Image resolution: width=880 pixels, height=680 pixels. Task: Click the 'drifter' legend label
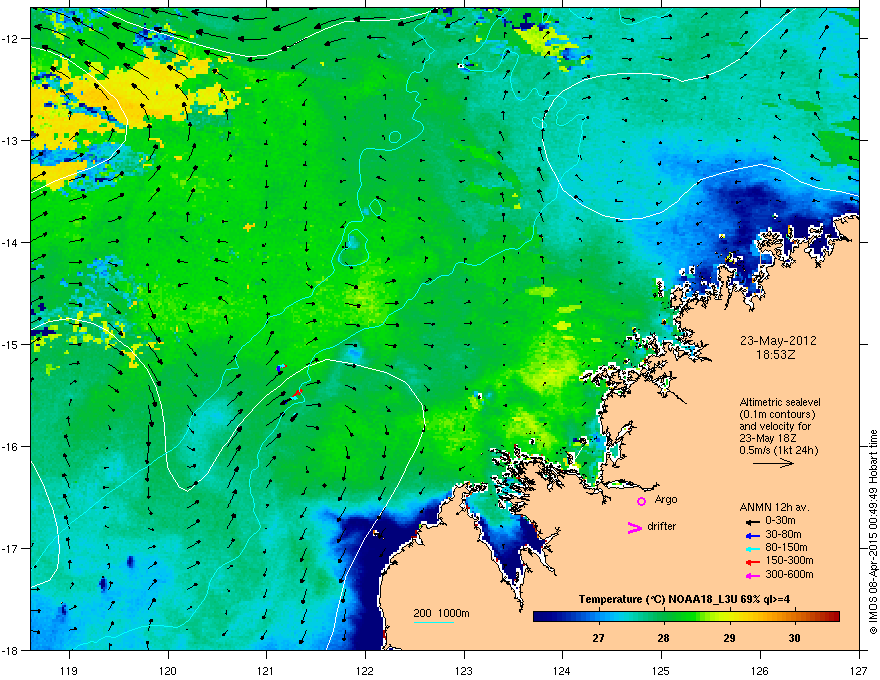[662, 526]
